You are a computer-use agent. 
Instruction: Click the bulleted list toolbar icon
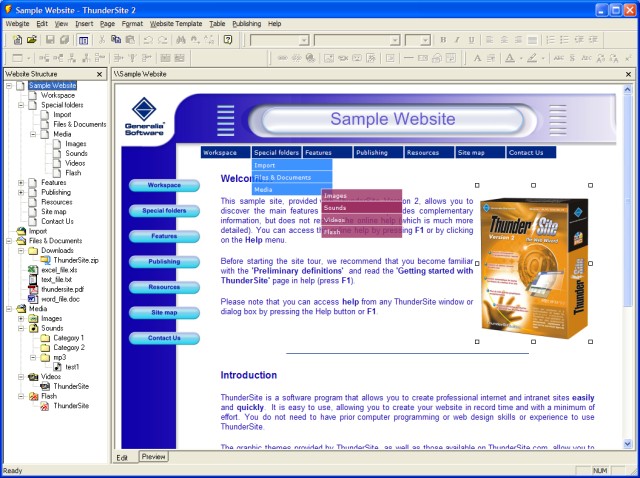pyautogui.click(x=564, y=40)
